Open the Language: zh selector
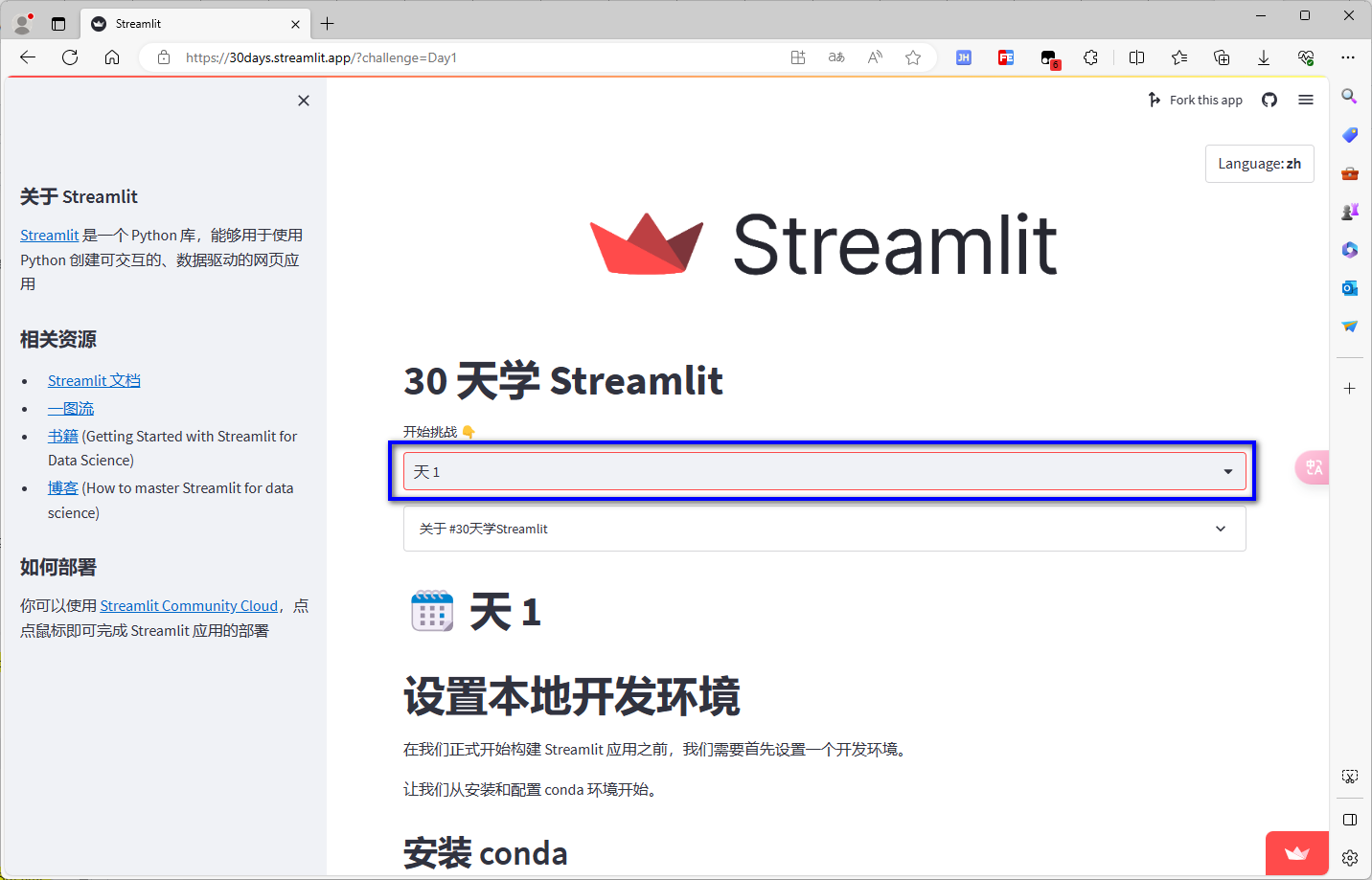The image size is (1372, 880). (x=1259, y=164)
